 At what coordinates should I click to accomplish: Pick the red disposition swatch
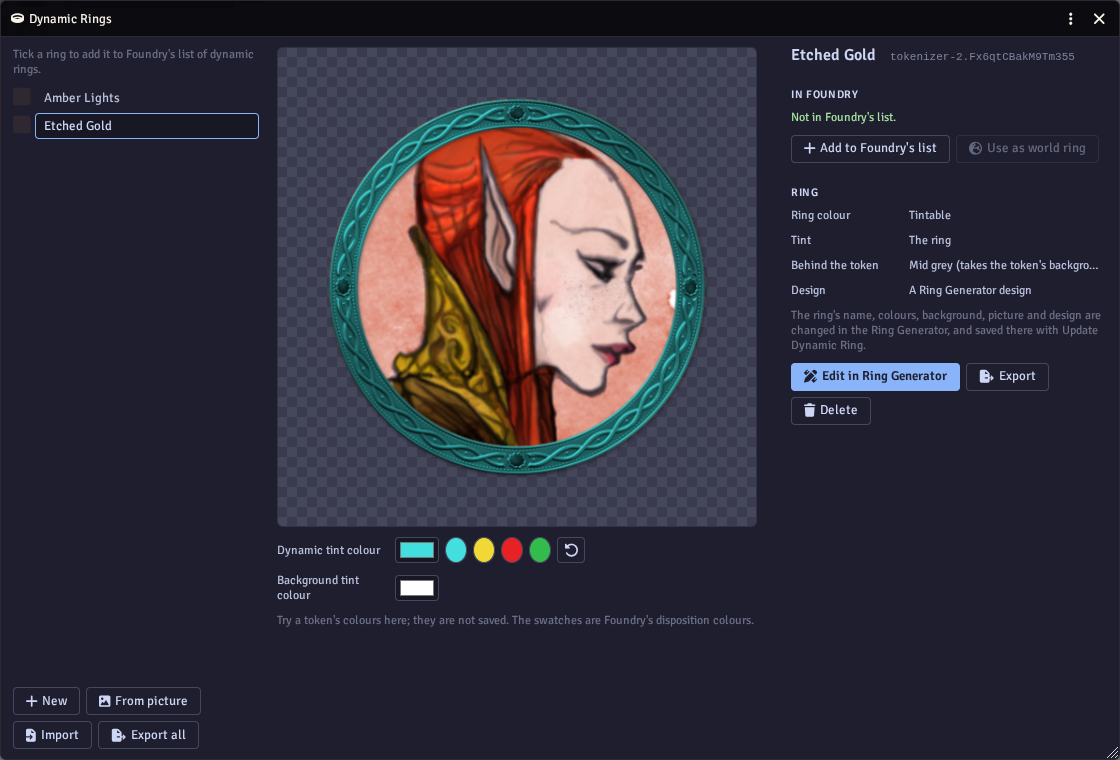(x=511, y=550)
